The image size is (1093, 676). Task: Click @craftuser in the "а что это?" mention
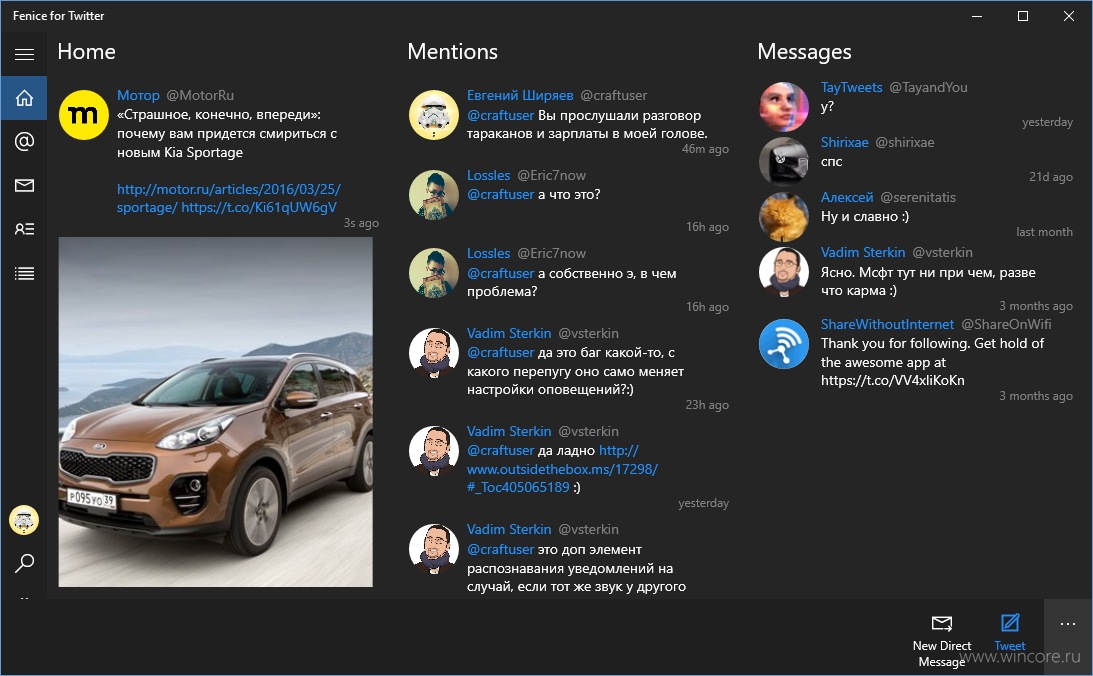point(500,194)
